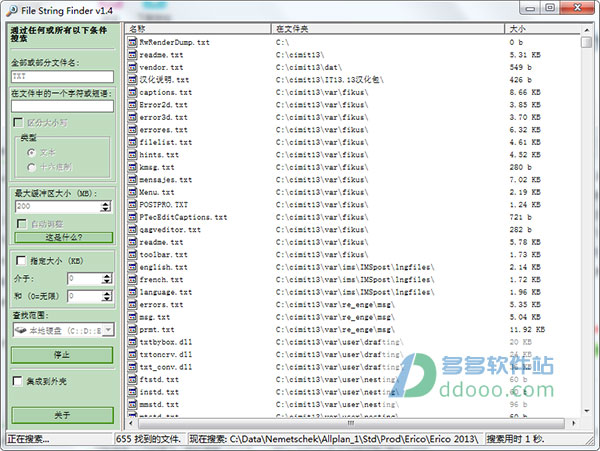Screen dimensions: 600x451
Task: Click the file icon beside ftstd.txt
Action: pos(132,379)
